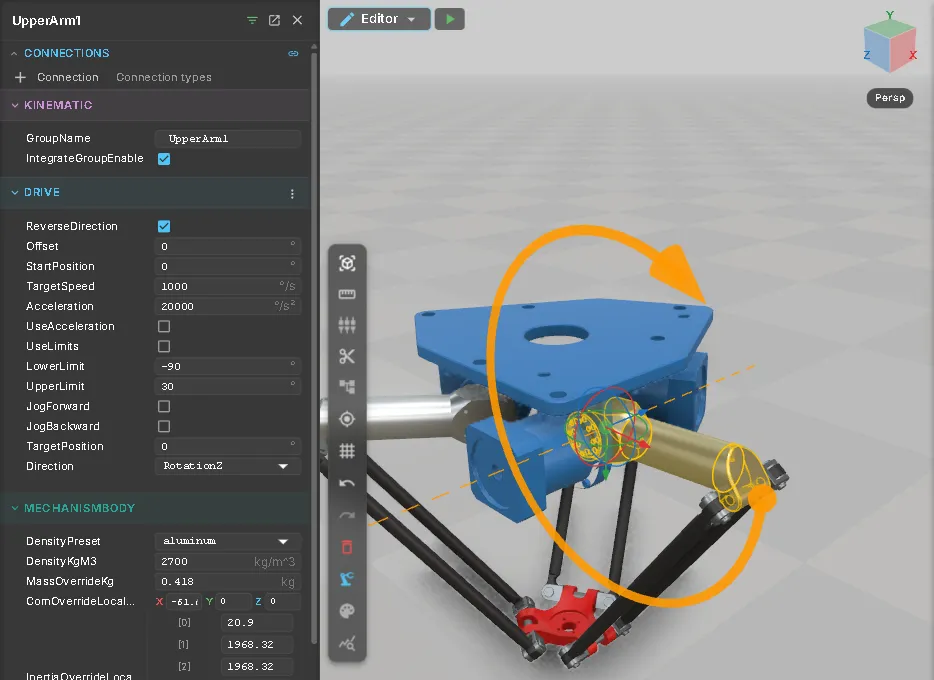Click the redo arrow icon
The width and height of the screenshot is (934, 680).
(x=347, y=514)
